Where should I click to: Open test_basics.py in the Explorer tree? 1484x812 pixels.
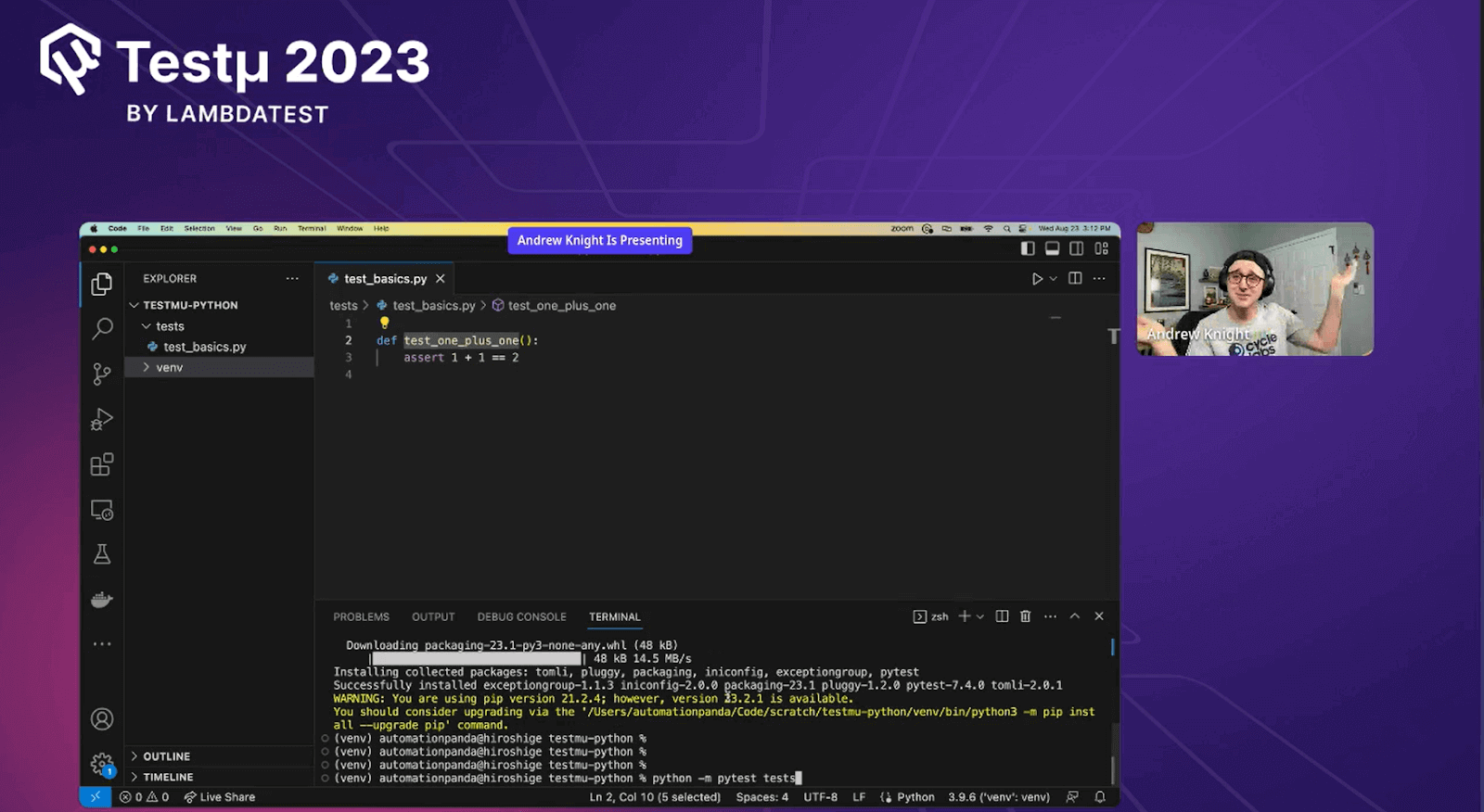pyautogui.click(x=219, y=347)
